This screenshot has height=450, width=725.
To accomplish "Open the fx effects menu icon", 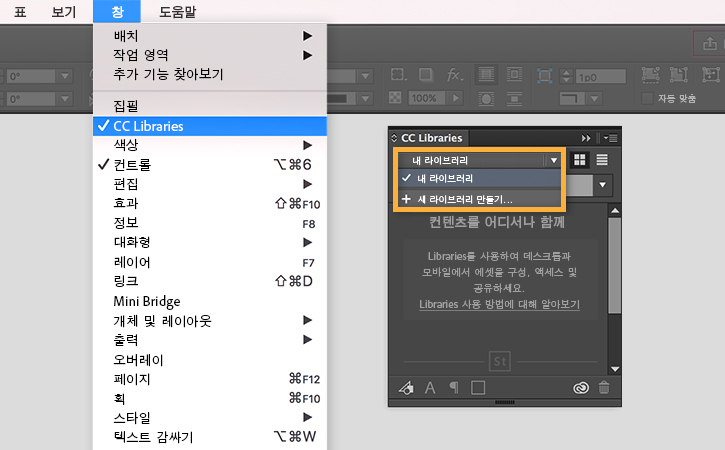I will (455, 74).
